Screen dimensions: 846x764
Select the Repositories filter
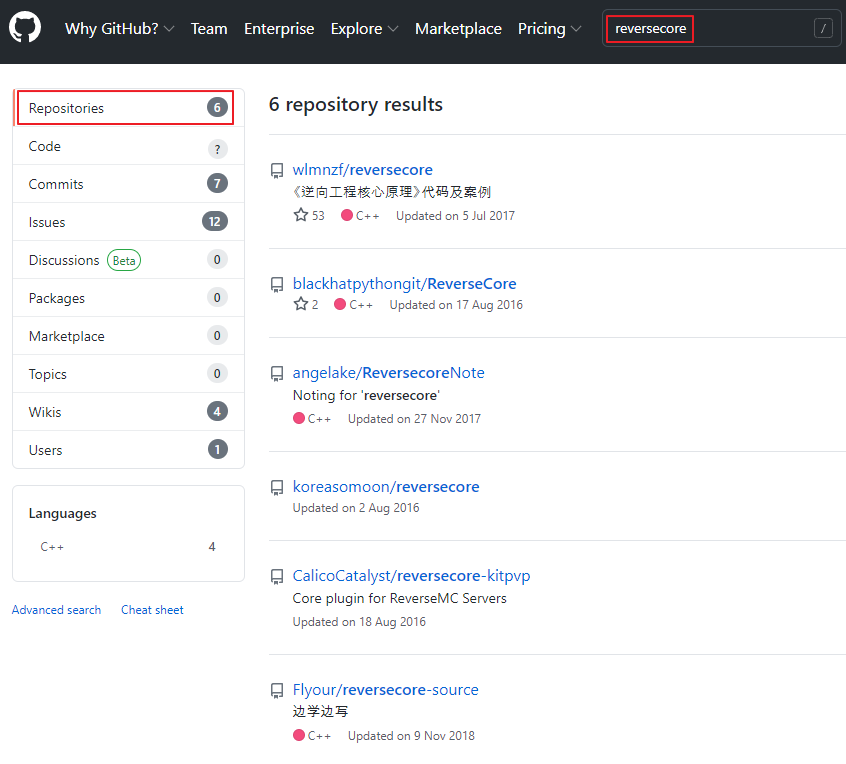click(128, 108)
